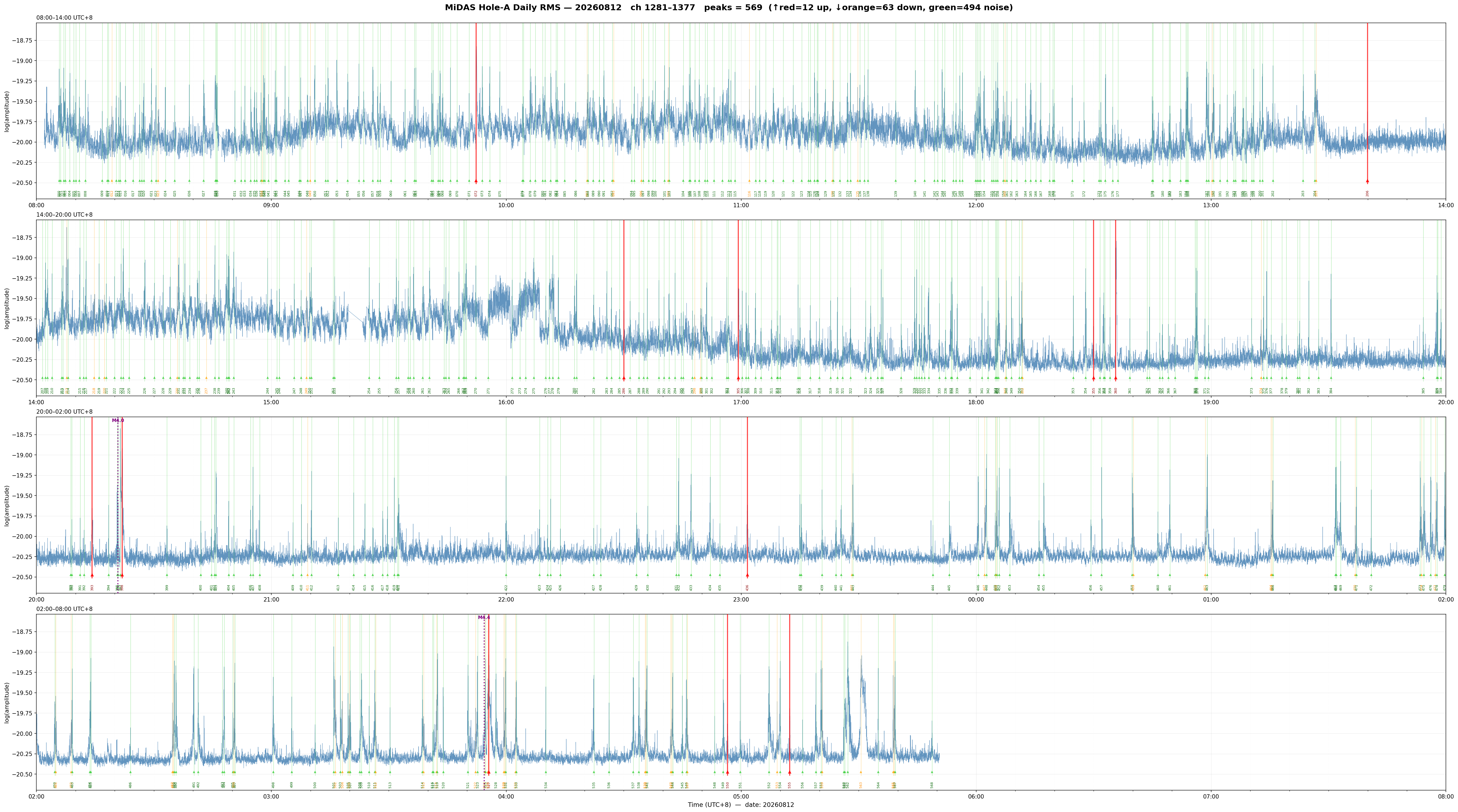Click the orange peak number label 411
The width and height of the screenshot is (1458, 812).
pyautogui.click(x=307, y=588)
